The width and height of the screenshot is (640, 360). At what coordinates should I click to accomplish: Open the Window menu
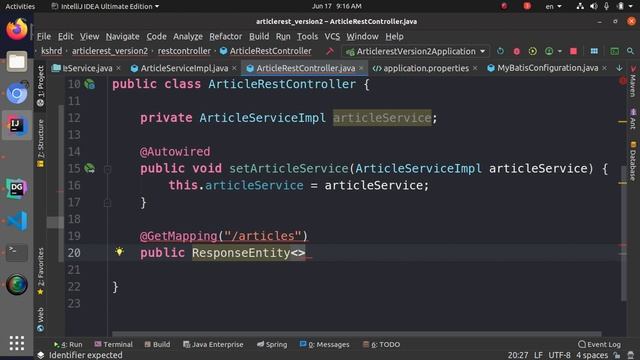coord(362,36)
